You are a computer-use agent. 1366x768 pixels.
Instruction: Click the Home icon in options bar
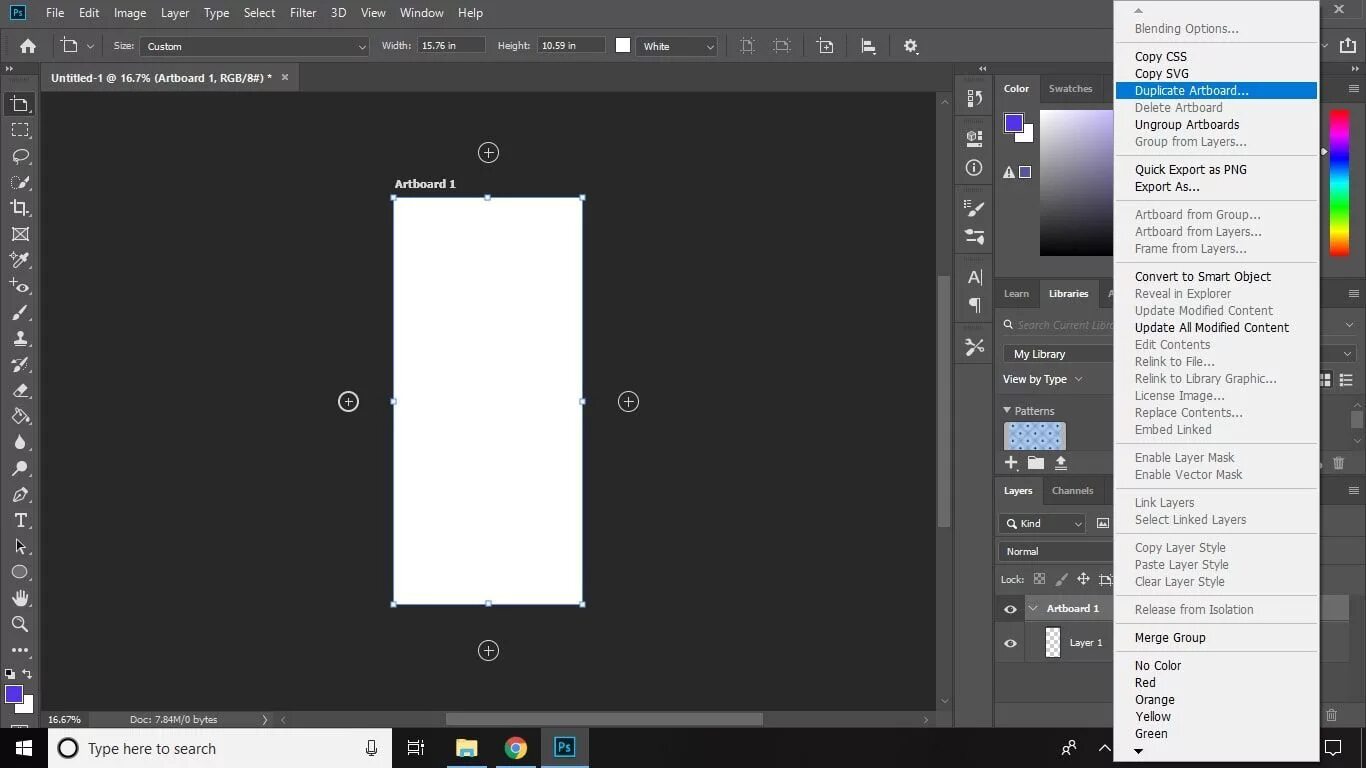(x=28, y=46)
